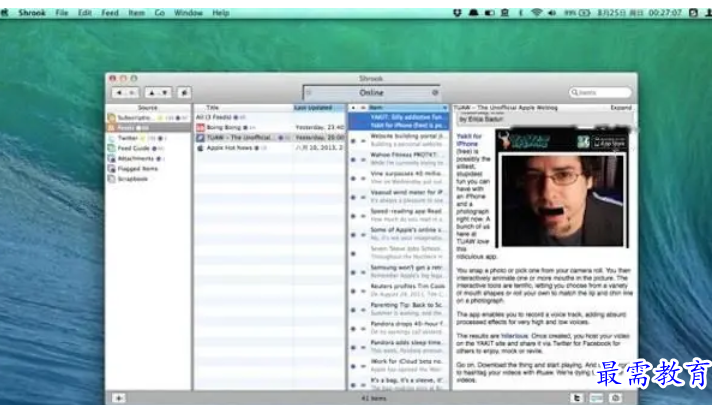The height and width of the screenshot is (405, 718).
Task: Click the Subscriptions source icon
Action: click(111, 118)
